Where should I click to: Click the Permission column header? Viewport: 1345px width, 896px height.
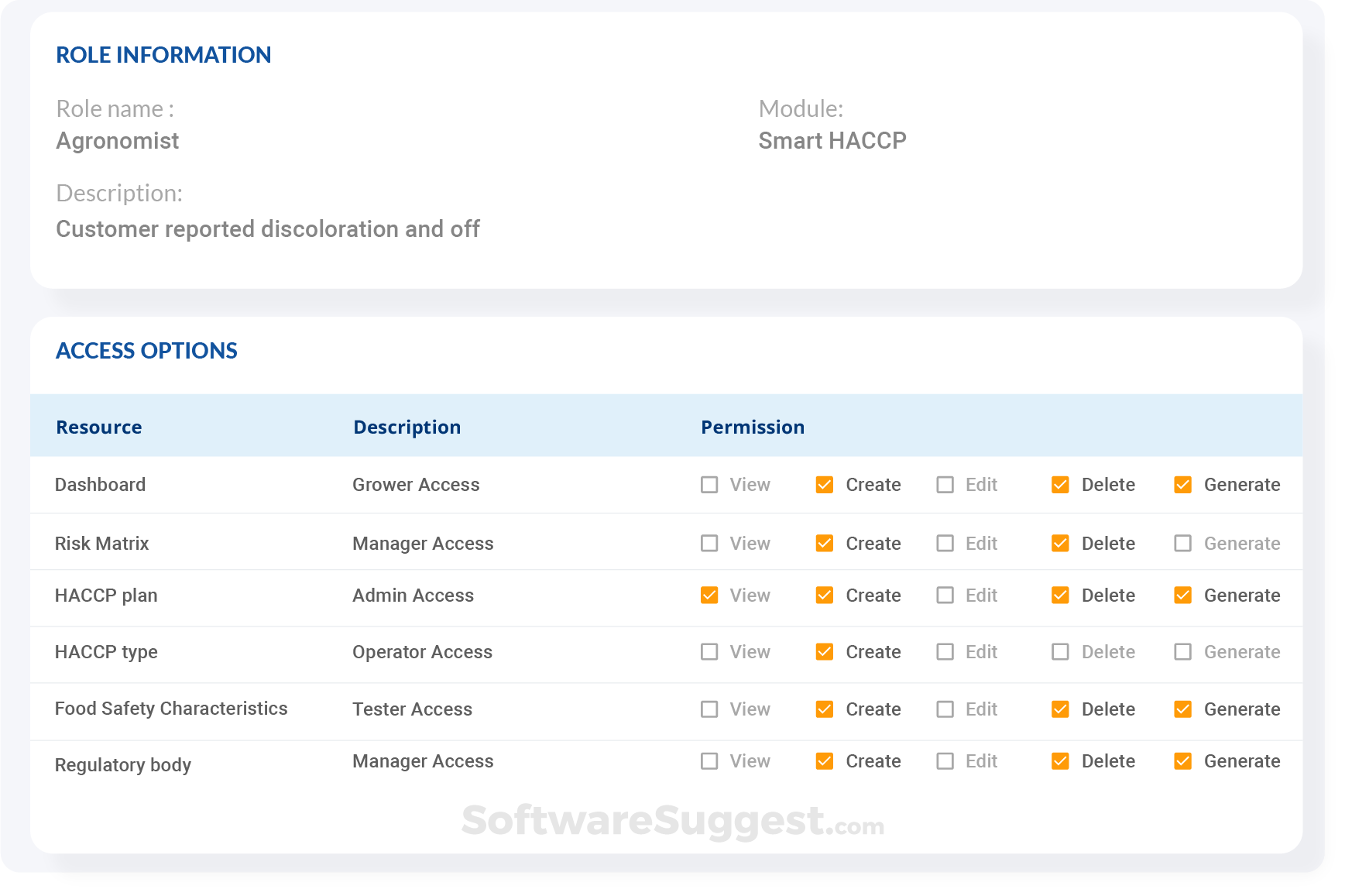(752, 427)
